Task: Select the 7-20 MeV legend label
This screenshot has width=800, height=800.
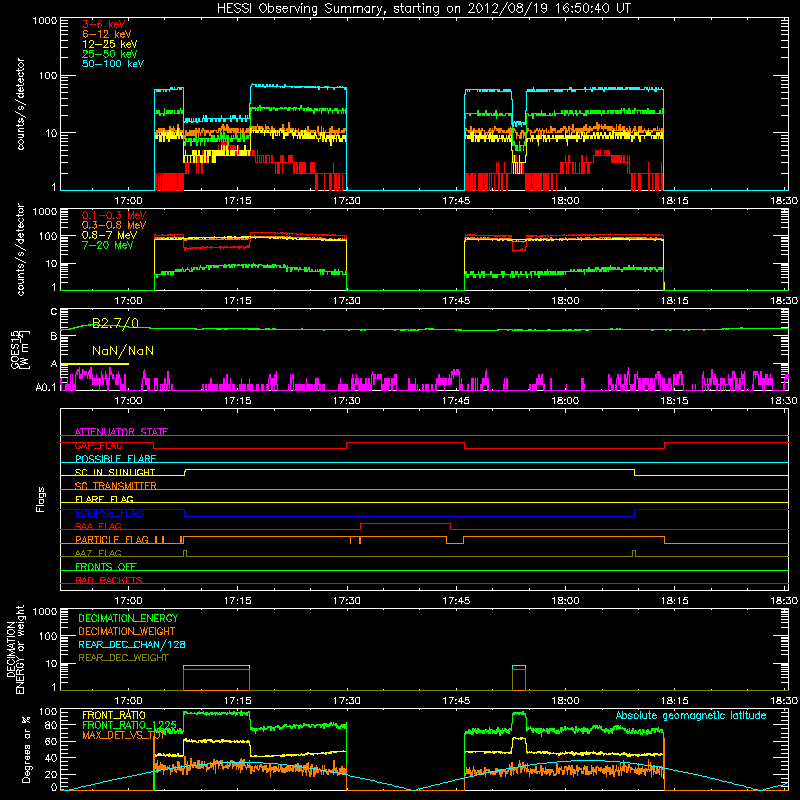Action: click(x=108, y=245)
